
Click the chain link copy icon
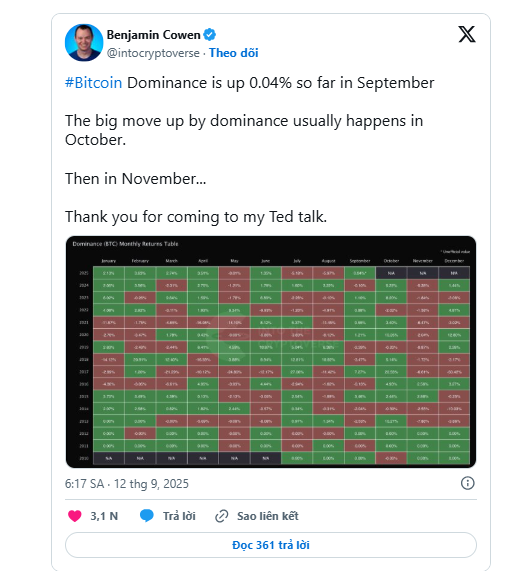click(x=221, y=516)
